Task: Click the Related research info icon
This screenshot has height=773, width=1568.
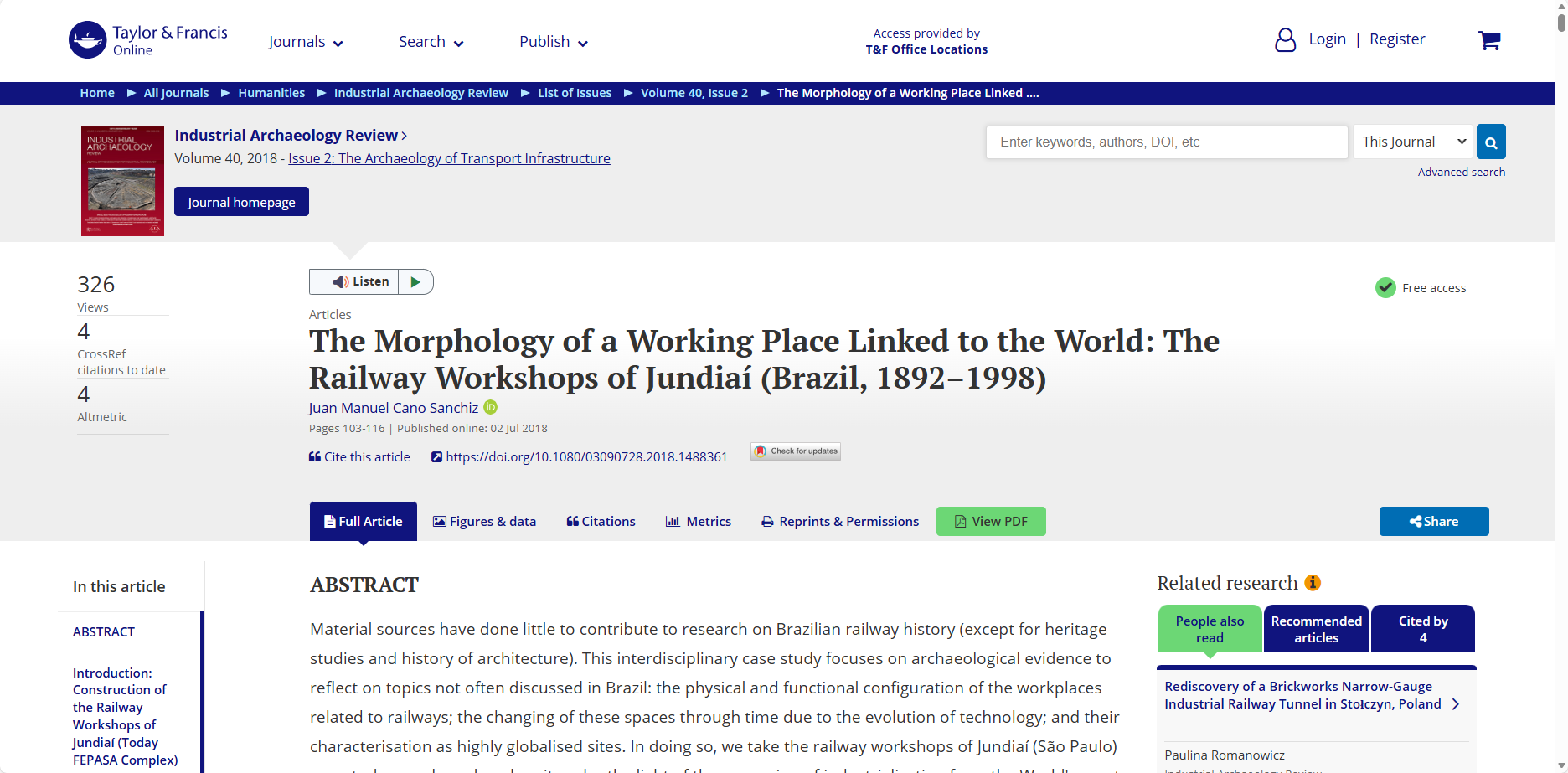Action: point(1313,583)
